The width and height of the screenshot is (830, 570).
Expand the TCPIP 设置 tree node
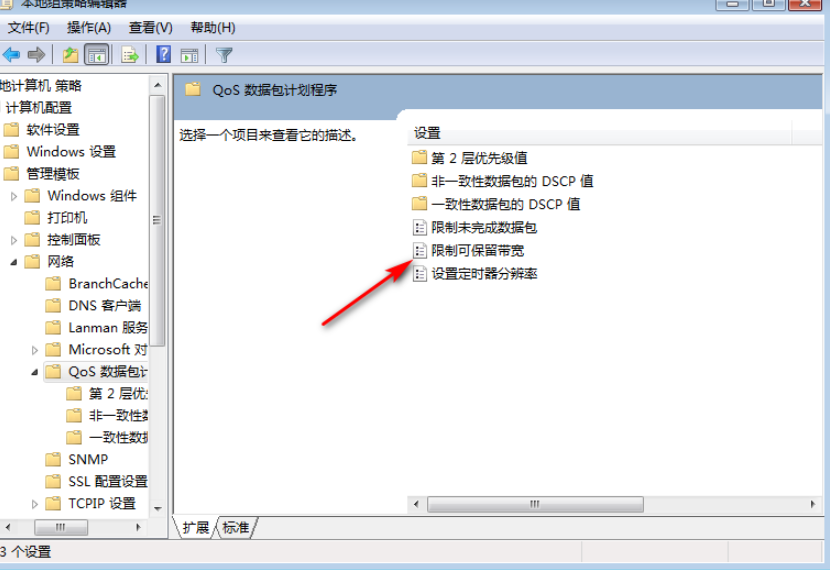[34, 504]
